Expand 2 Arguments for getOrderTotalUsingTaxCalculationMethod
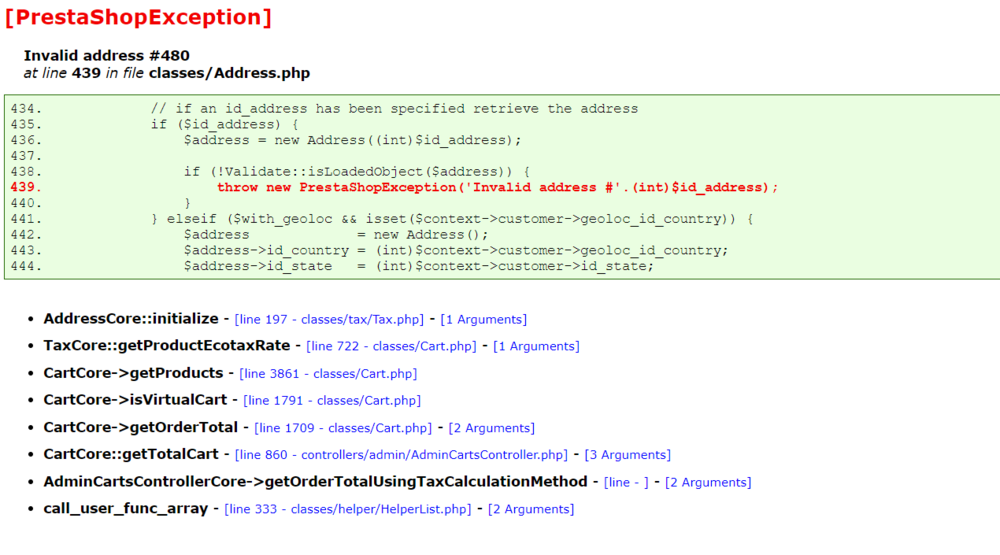Screen dimensions: 1000x555 [x=708, y=482]
